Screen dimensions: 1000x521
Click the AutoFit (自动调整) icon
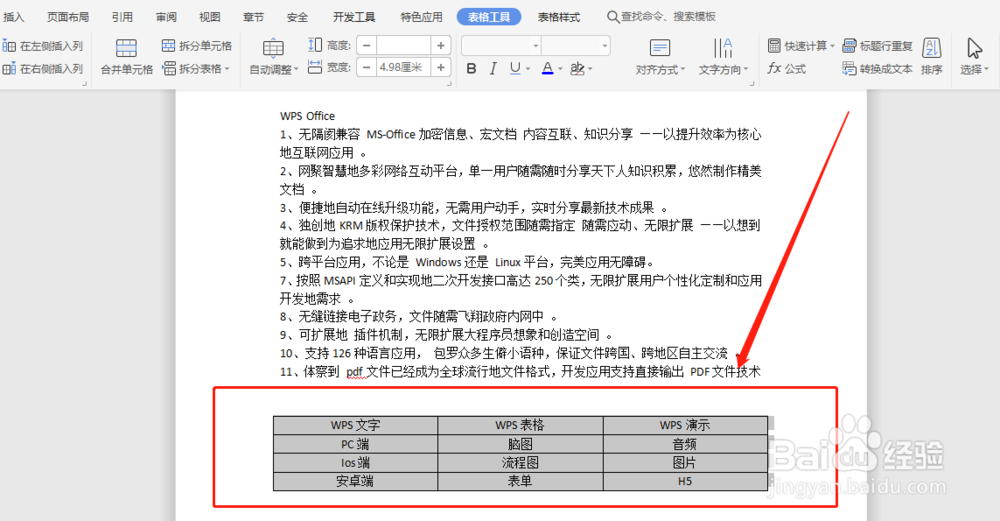point(273,48)
